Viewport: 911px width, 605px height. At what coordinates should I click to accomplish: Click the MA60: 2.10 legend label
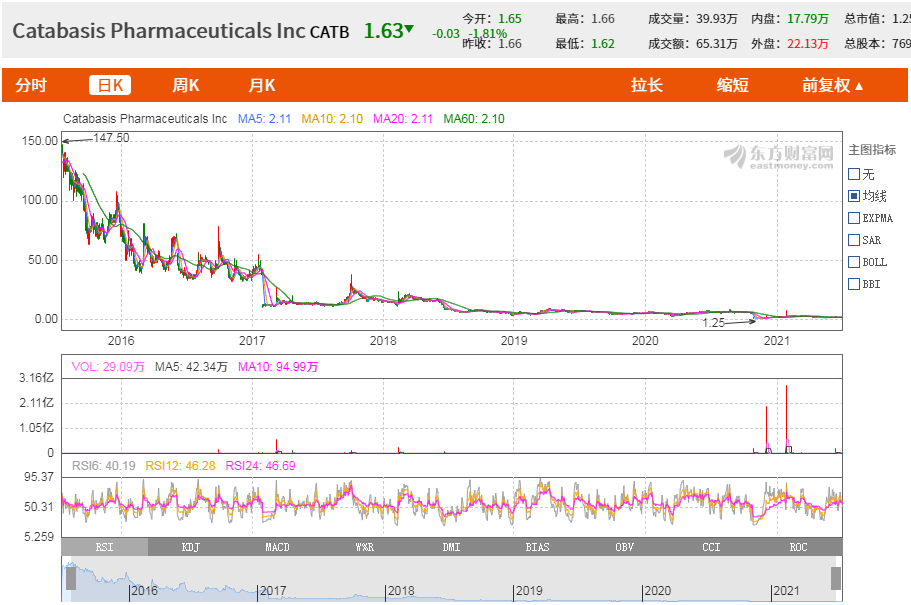(474, 119)
